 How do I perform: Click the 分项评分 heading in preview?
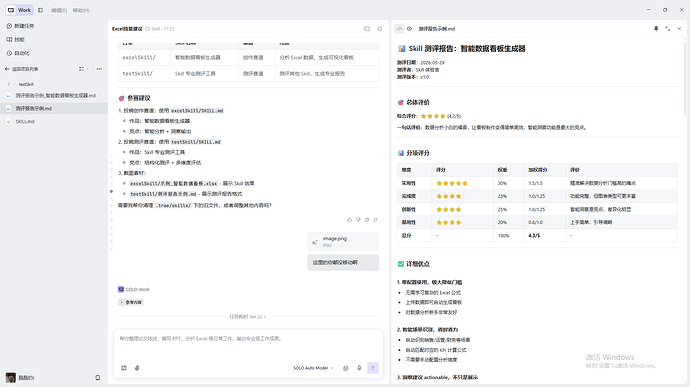click(x=418, y=153)
